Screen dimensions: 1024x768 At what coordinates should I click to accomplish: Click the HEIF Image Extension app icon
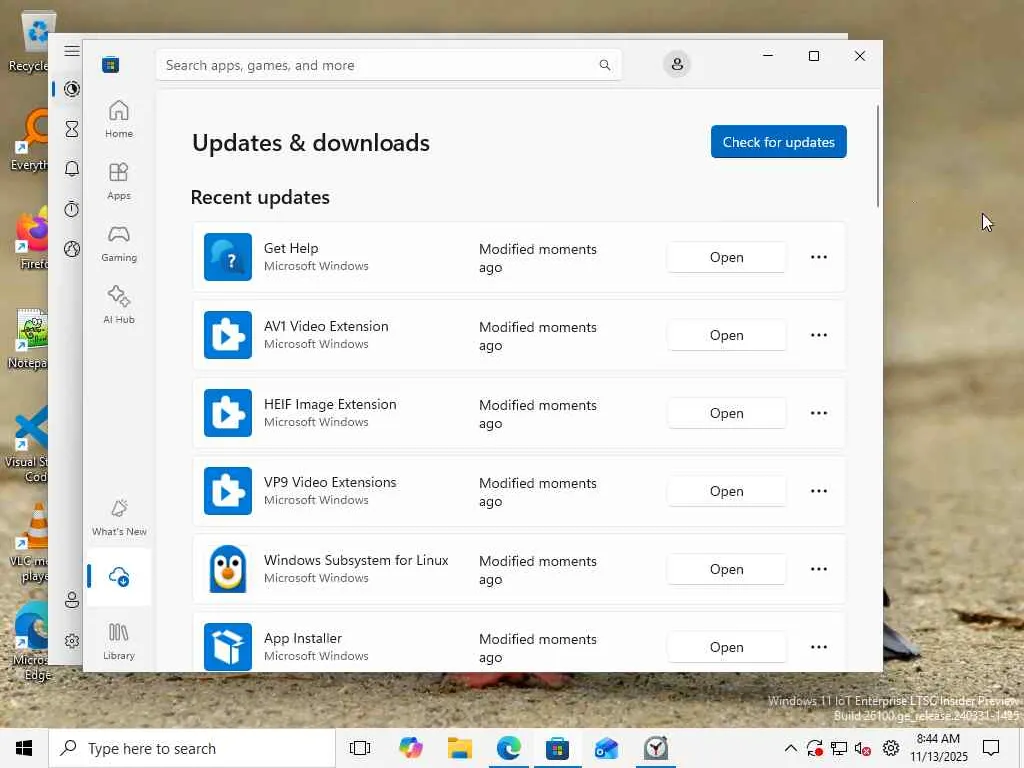point(228,413)
